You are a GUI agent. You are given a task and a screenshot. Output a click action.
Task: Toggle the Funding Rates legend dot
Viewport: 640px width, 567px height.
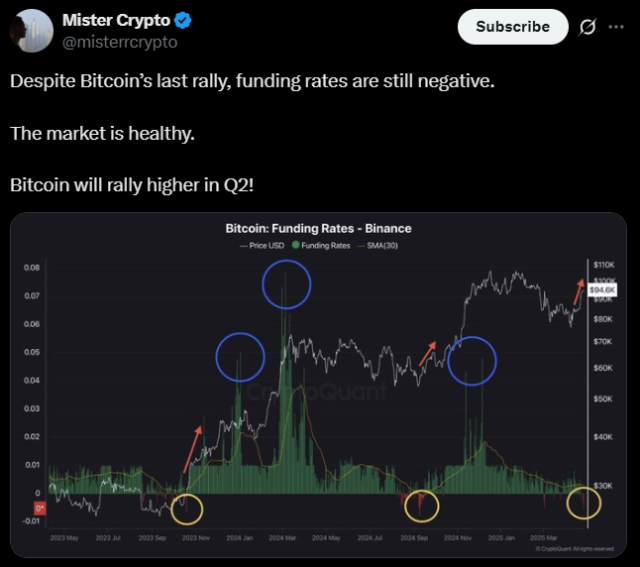[x=296, y=245]
